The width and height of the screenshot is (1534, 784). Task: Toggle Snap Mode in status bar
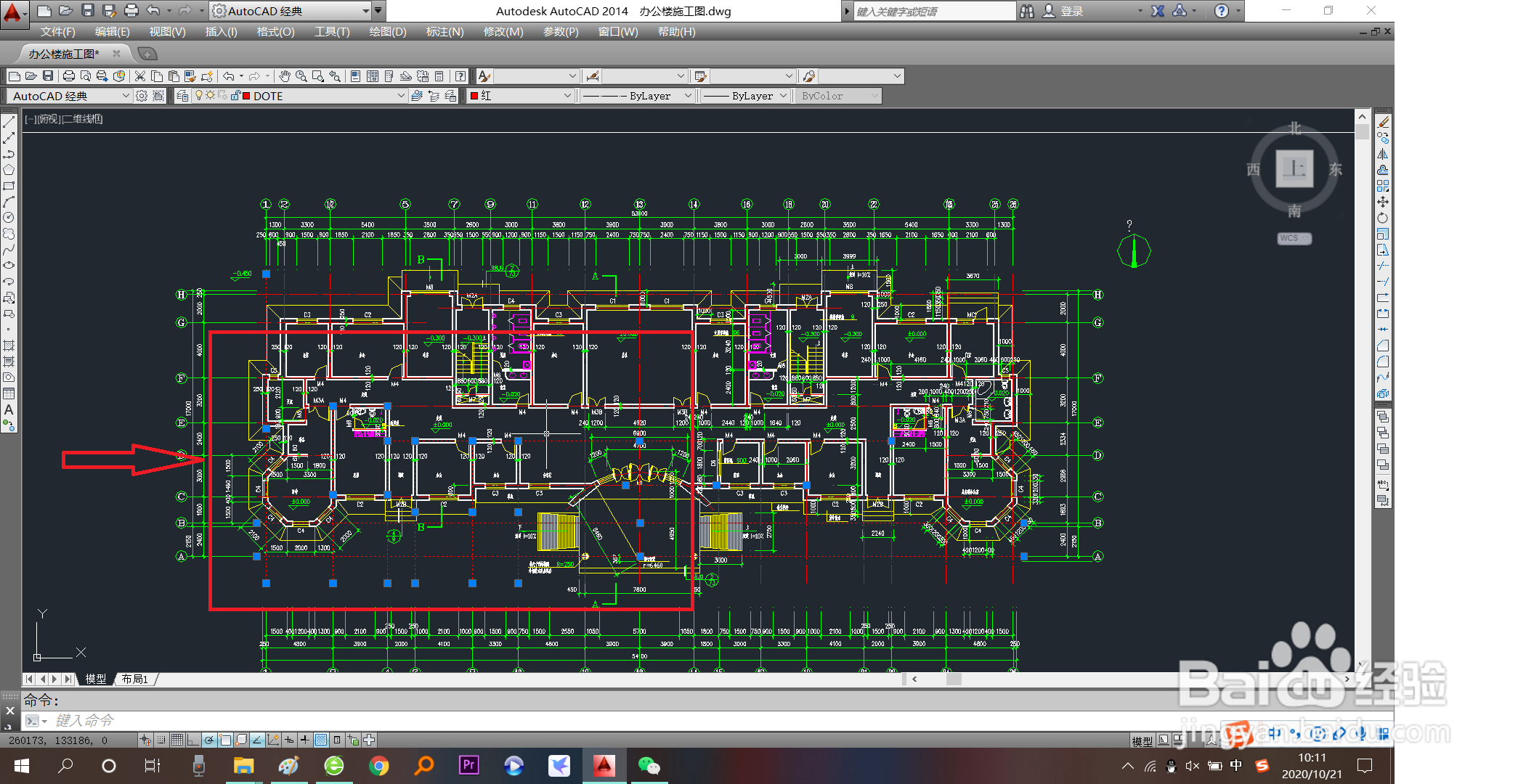[x=161, y=740]
